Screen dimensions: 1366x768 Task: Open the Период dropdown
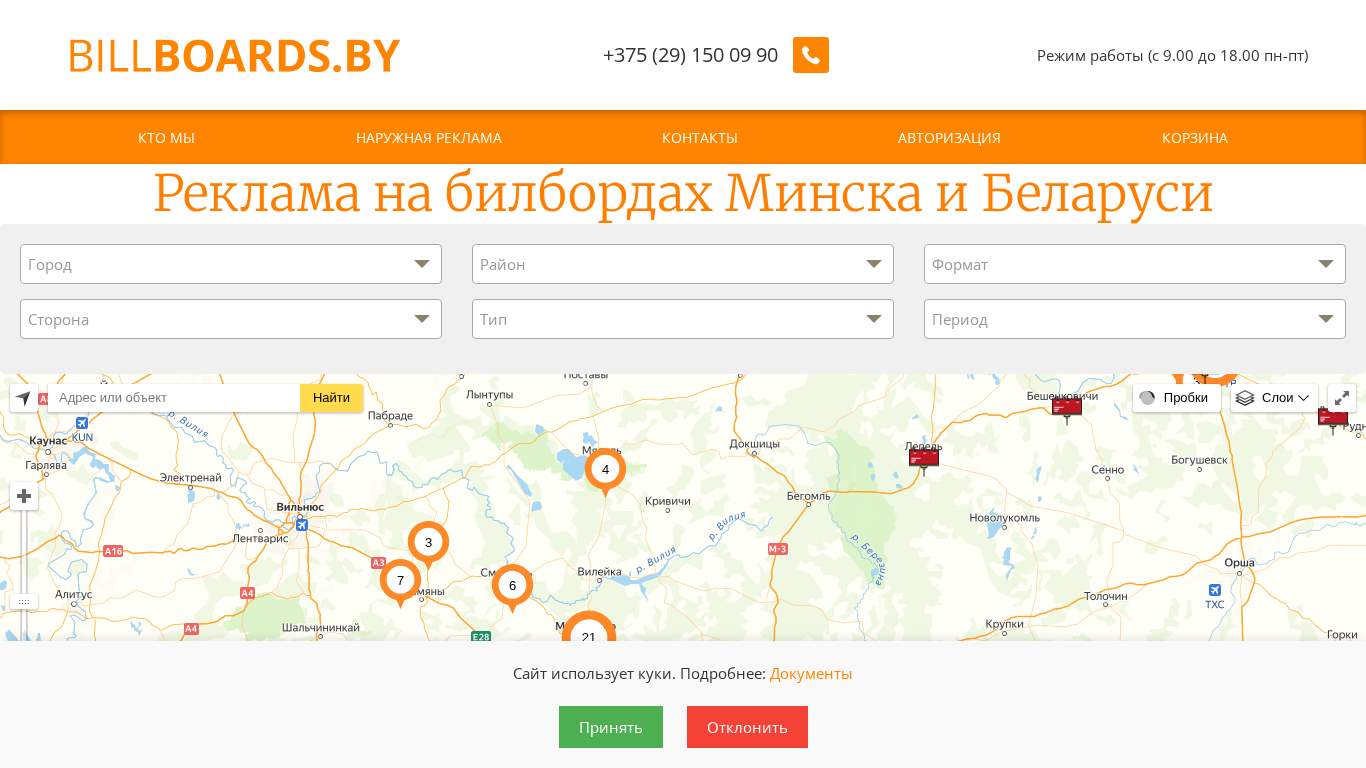[1135, 319]
